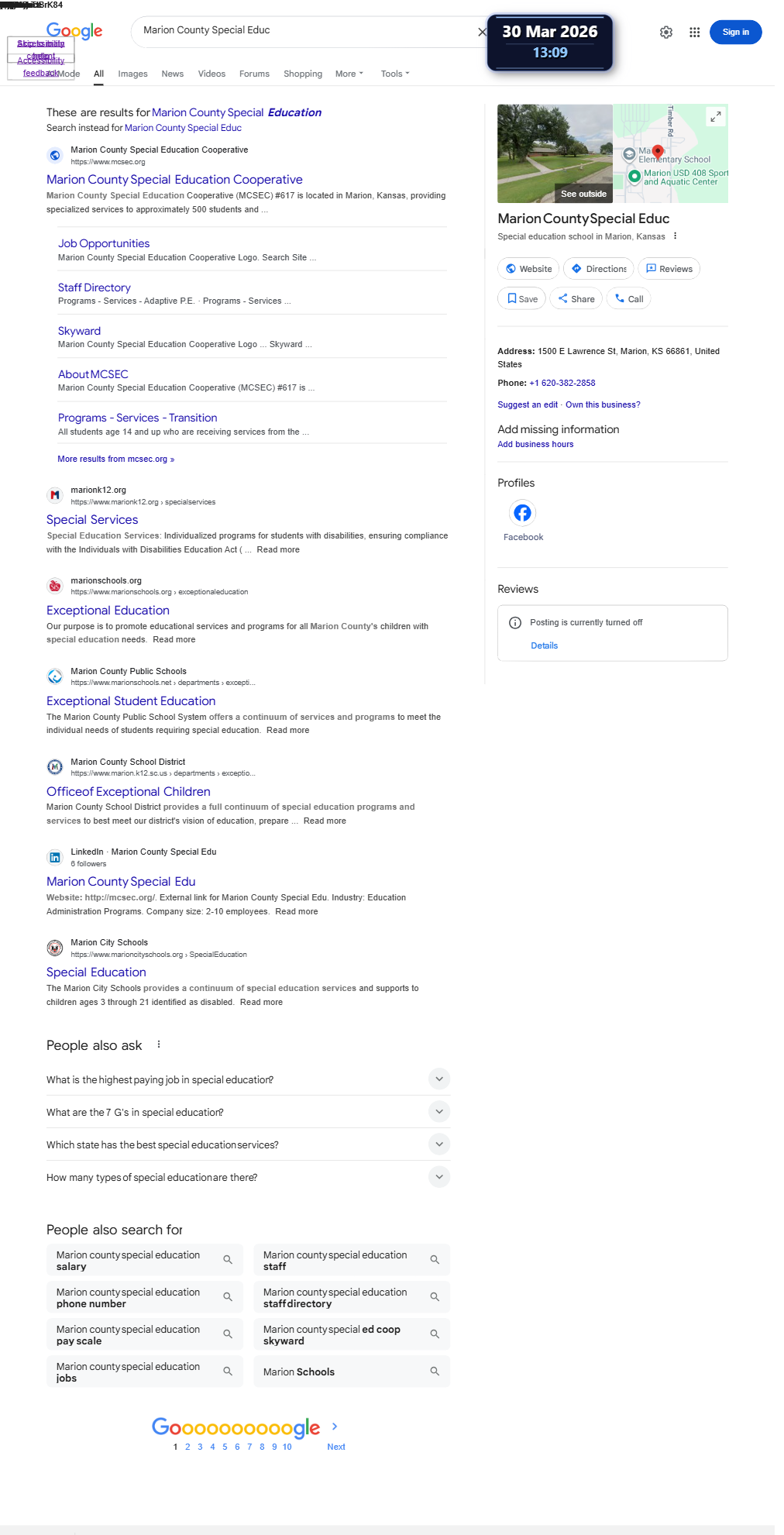Click into the search input field

pyautogui.click(x=302, y=31)
